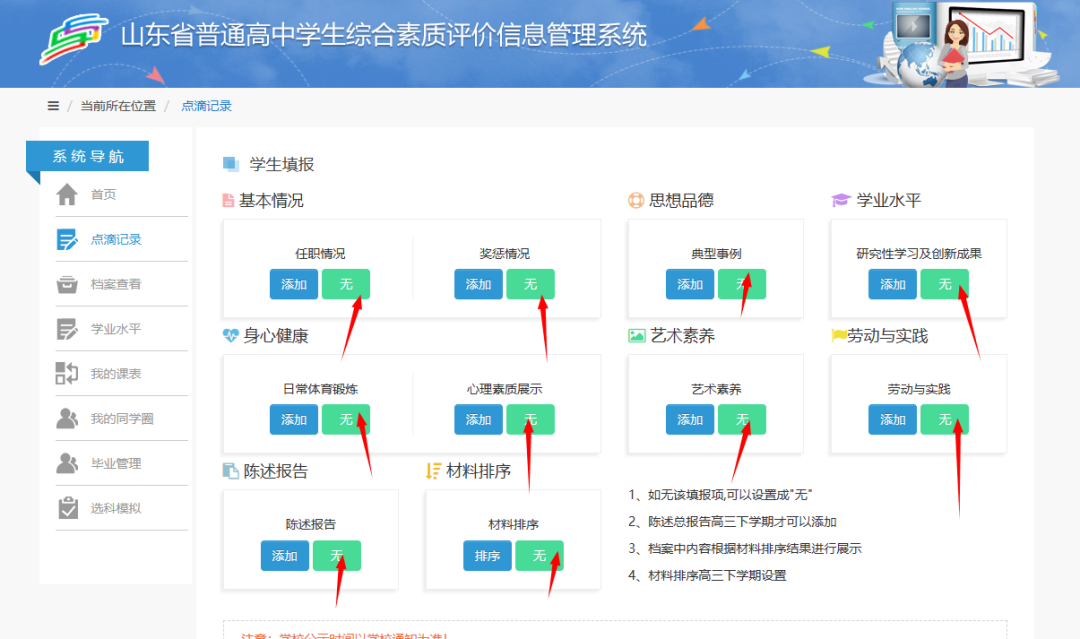
Task: Open 我的课表 from the navigation panel
Action: 68,373
